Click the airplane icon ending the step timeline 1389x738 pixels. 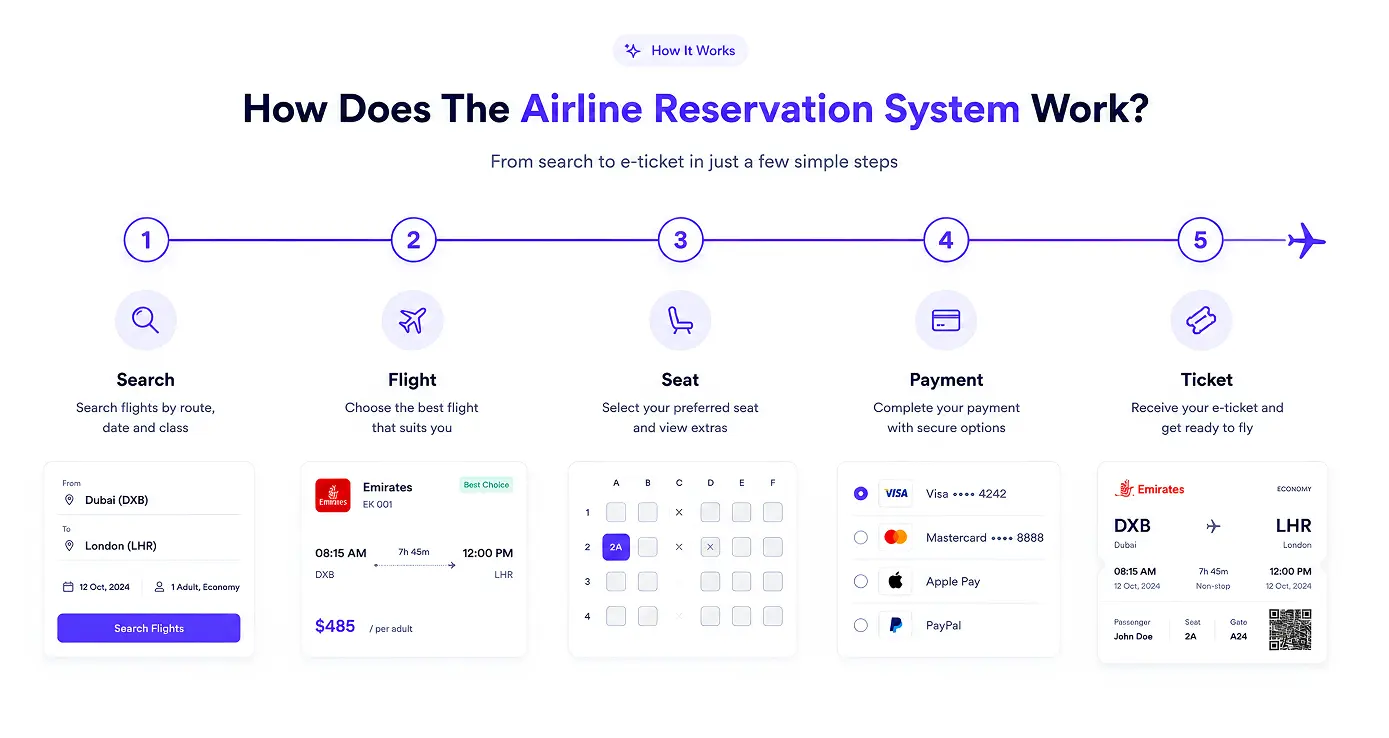tap(1306, 240)
